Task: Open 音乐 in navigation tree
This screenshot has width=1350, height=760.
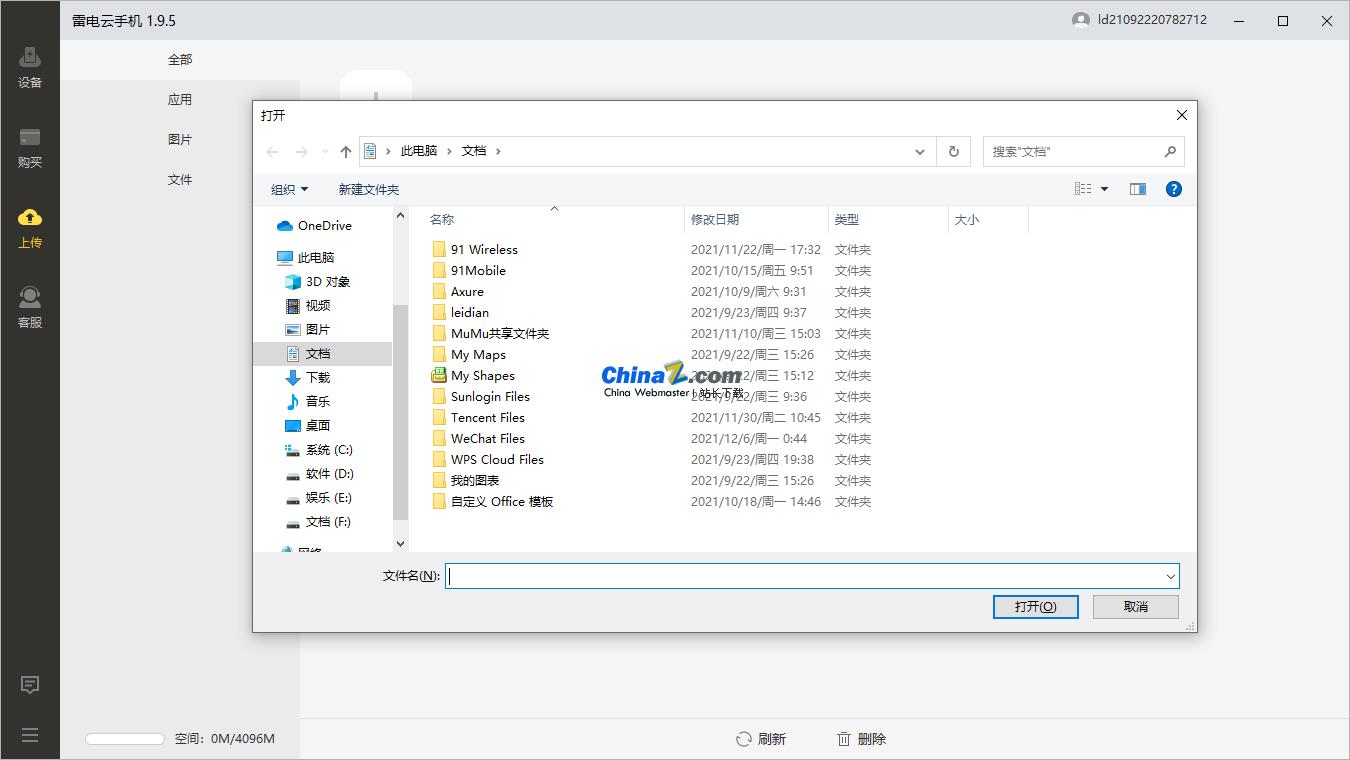Action: point(308,402)
